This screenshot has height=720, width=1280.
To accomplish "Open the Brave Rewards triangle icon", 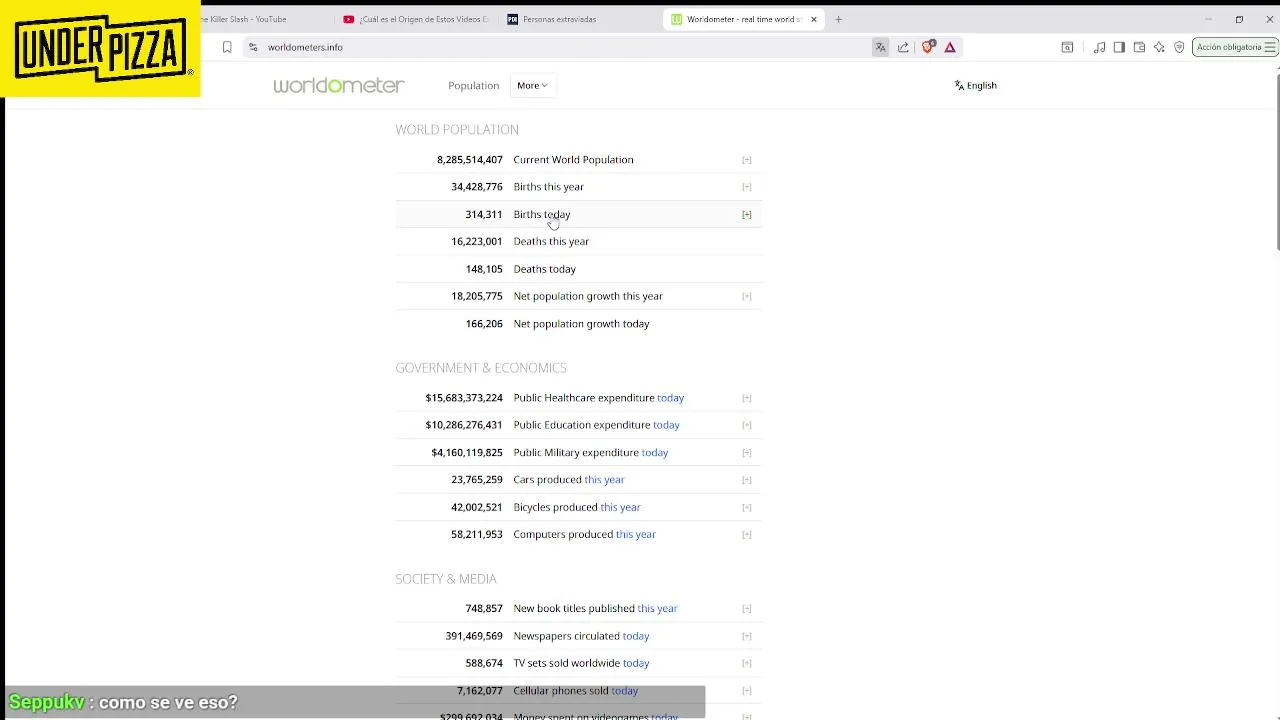I will click(x=950, y=47).
